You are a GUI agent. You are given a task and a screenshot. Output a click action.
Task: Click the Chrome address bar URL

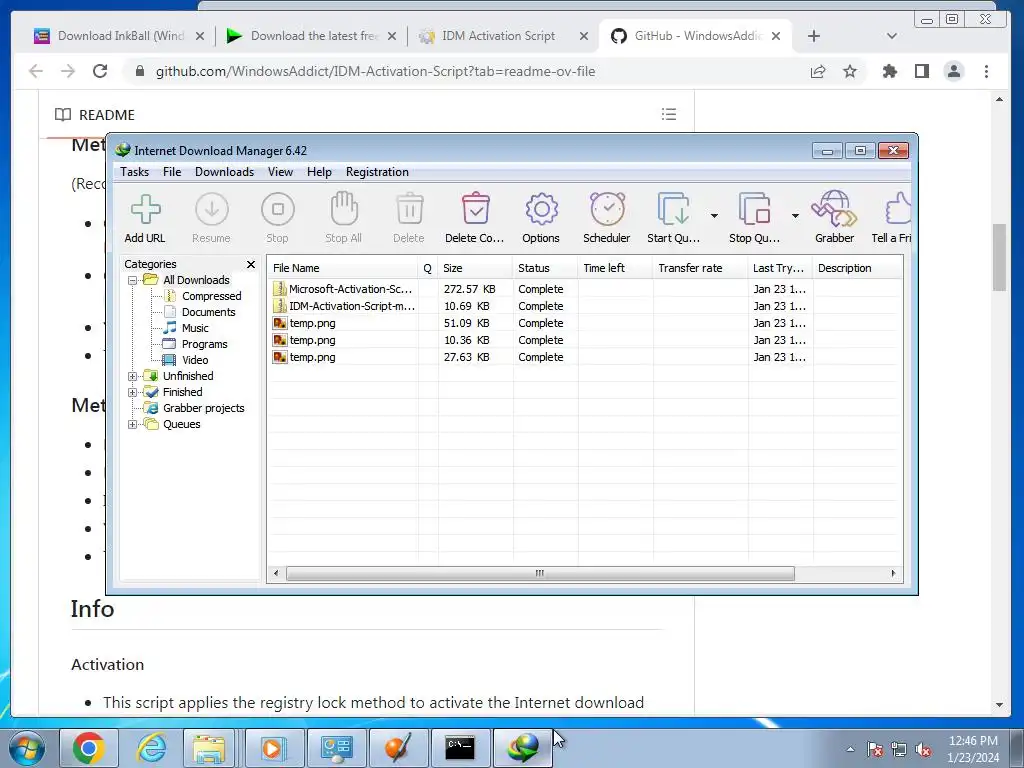[376, 71]
